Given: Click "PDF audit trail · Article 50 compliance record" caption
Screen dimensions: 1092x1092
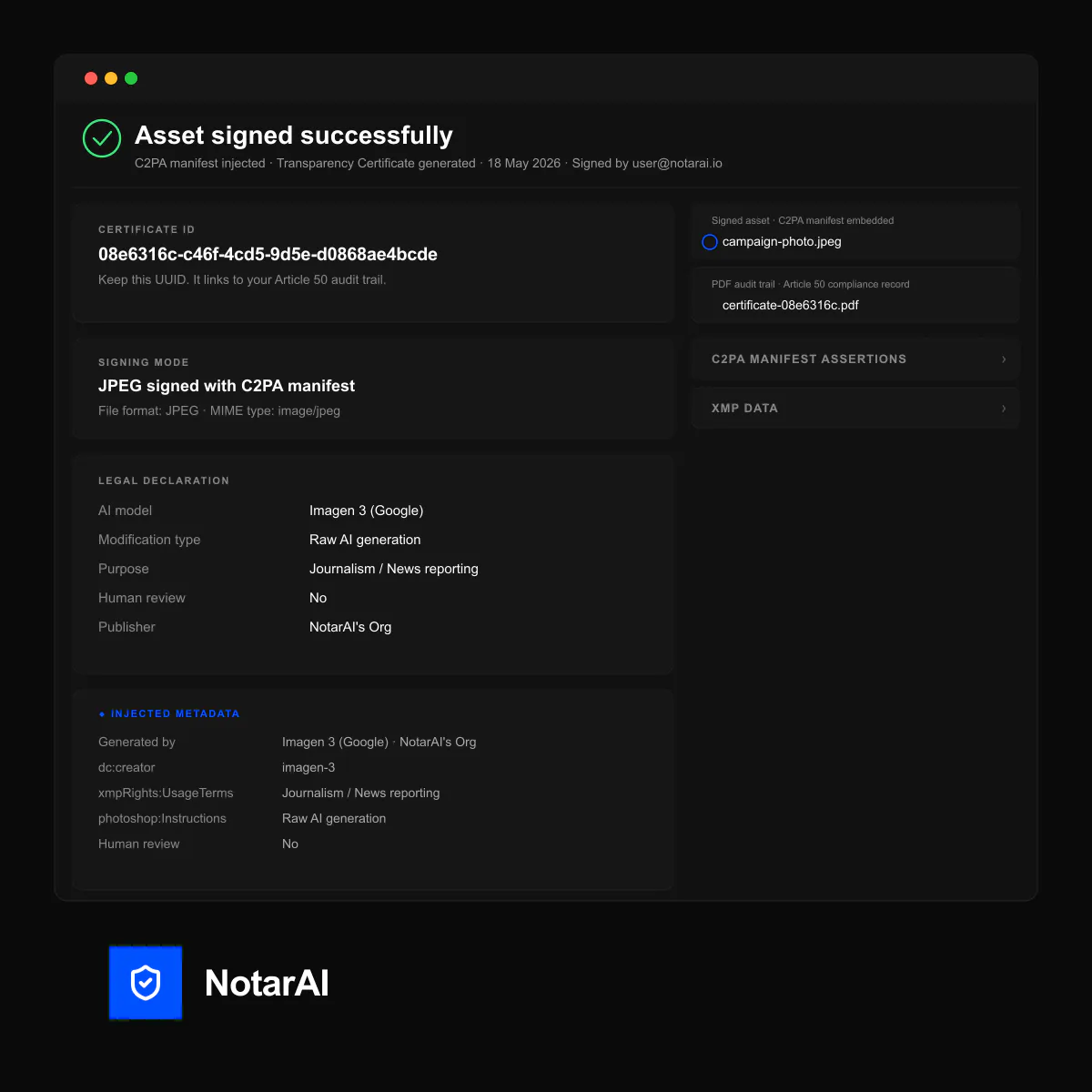Looking at the screenshot, I should click(811, 284).
